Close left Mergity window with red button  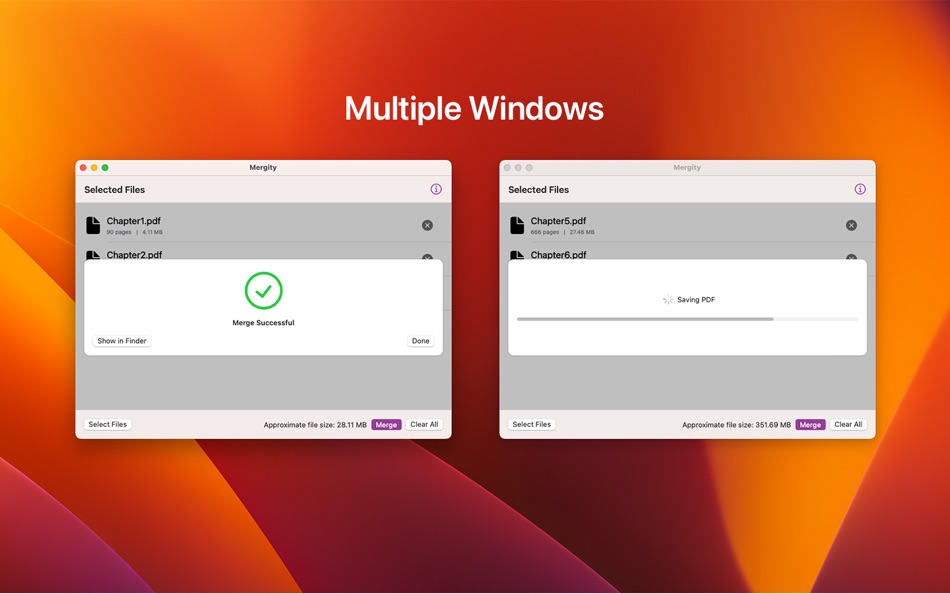click(83, 168)
